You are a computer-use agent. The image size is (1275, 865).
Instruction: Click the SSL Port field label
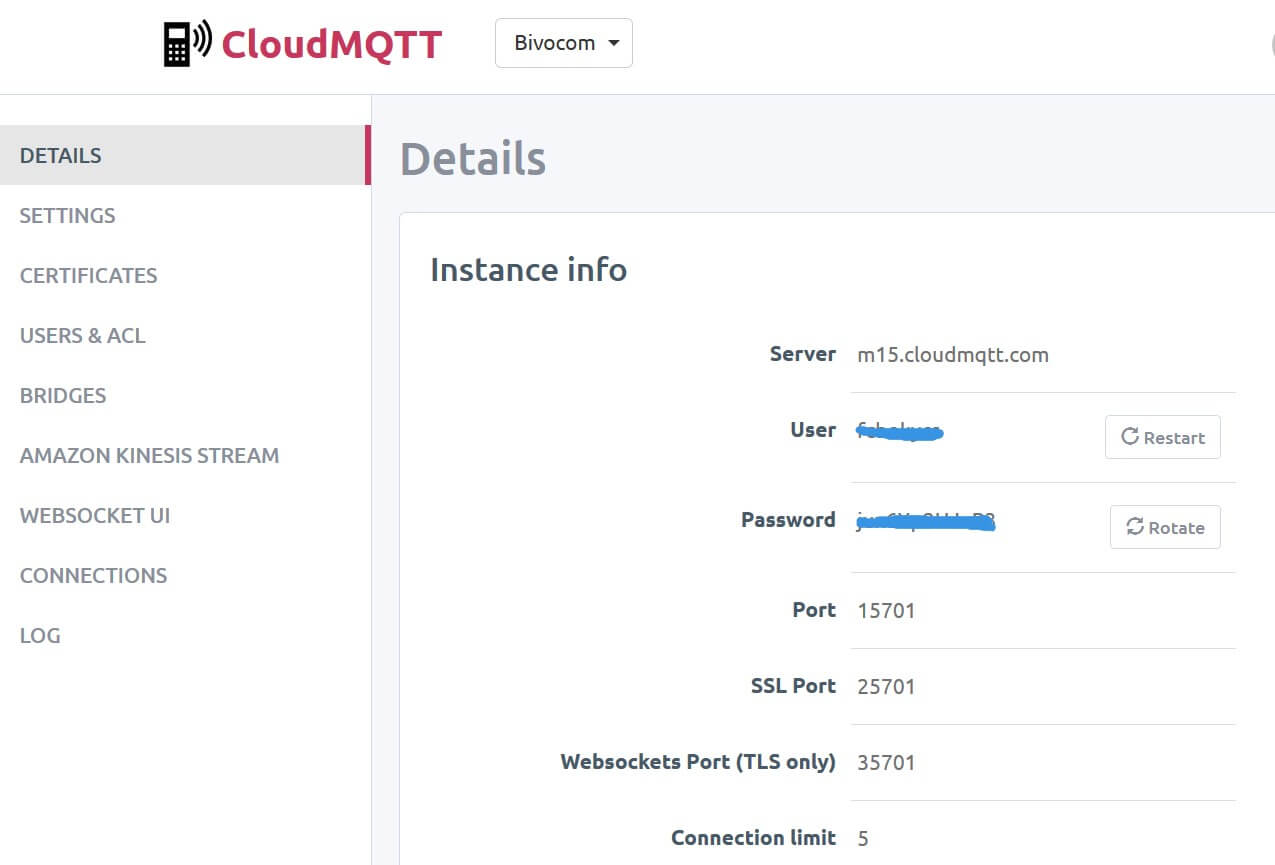click(x=793, y=685)
